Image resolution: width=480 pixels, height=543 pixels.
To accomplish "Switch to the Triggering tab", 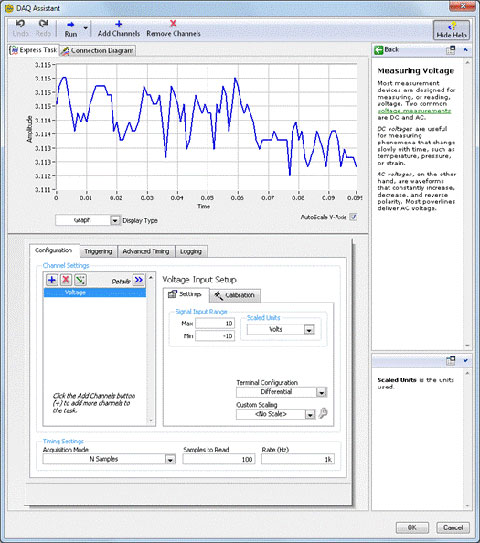I will tap(98, 251).
